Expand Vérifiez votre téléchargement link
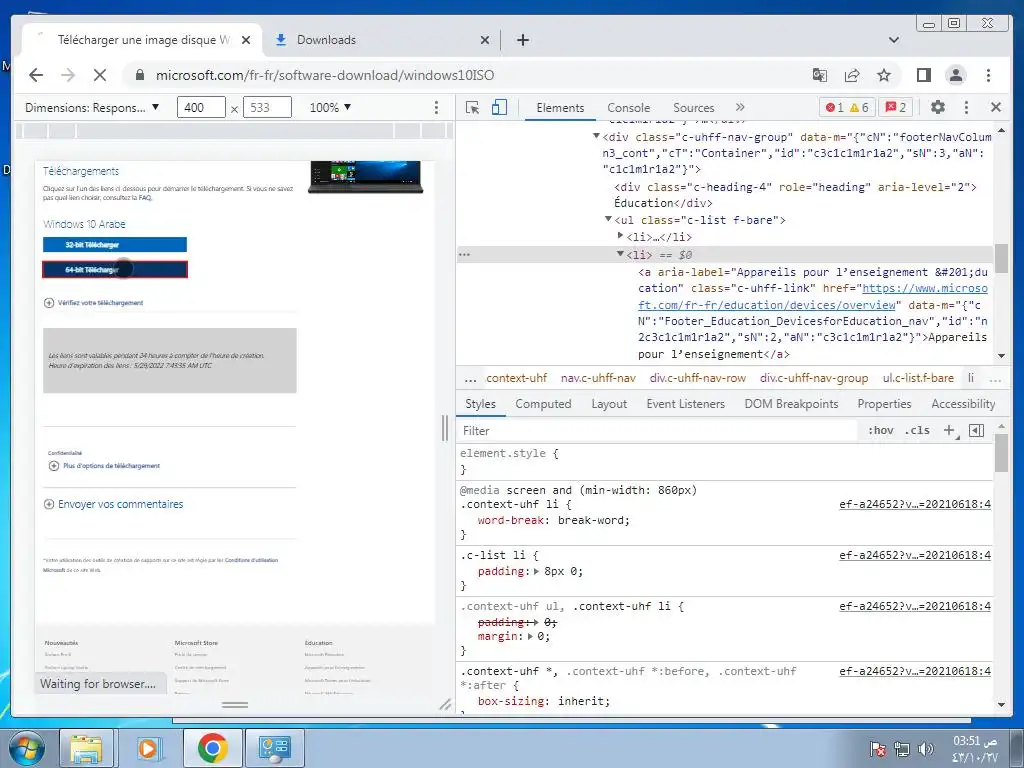This screenshot has width=1024, height=768. [93, 303]
